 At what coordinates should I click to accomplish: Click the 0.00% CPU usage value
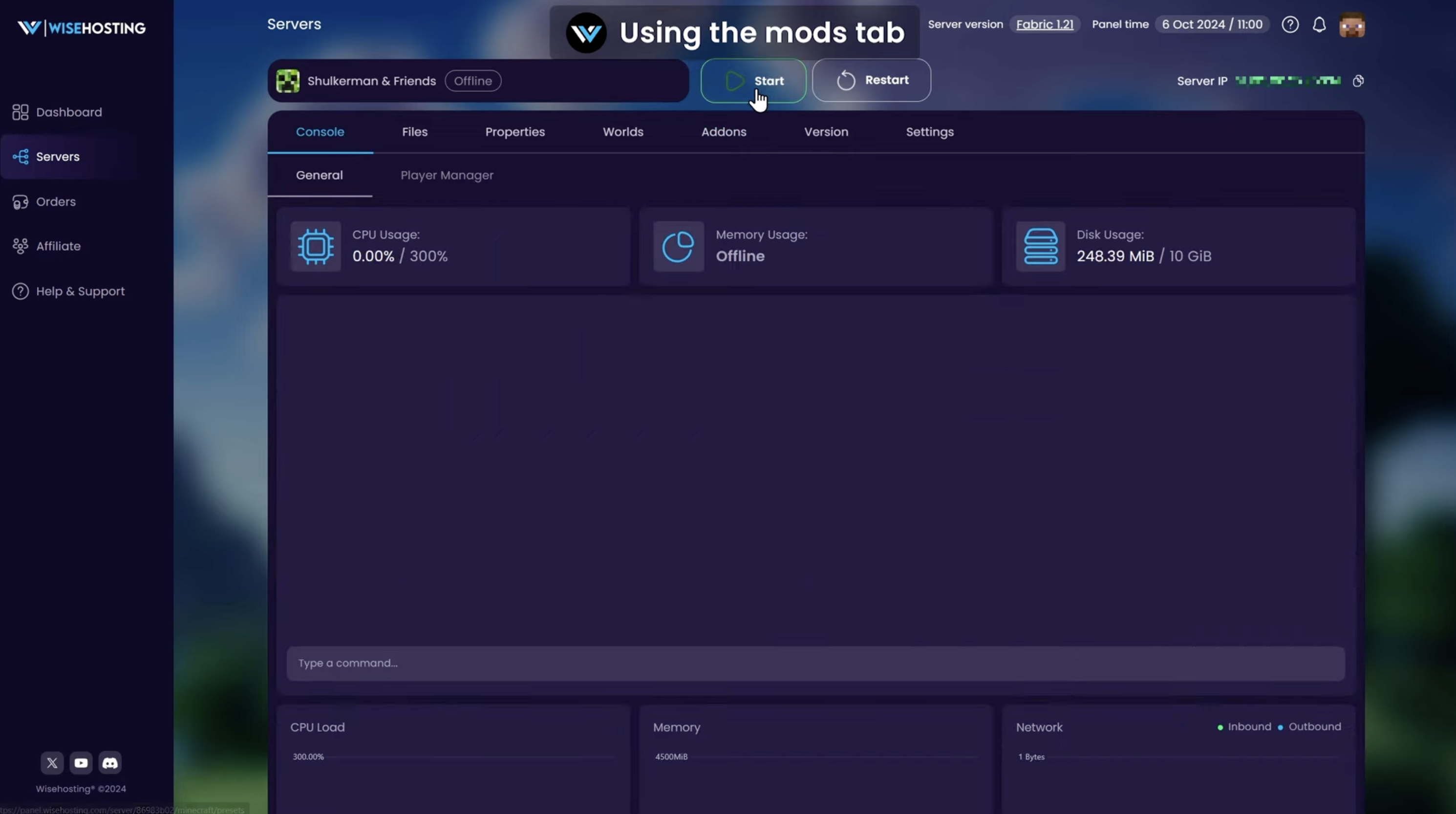(x=374, y=256)
